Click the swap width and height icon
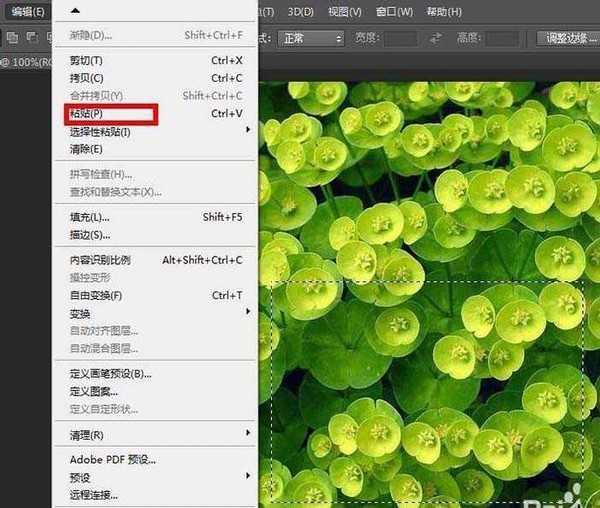Screen dimensions: 600x508 click(x=436, y=38)
